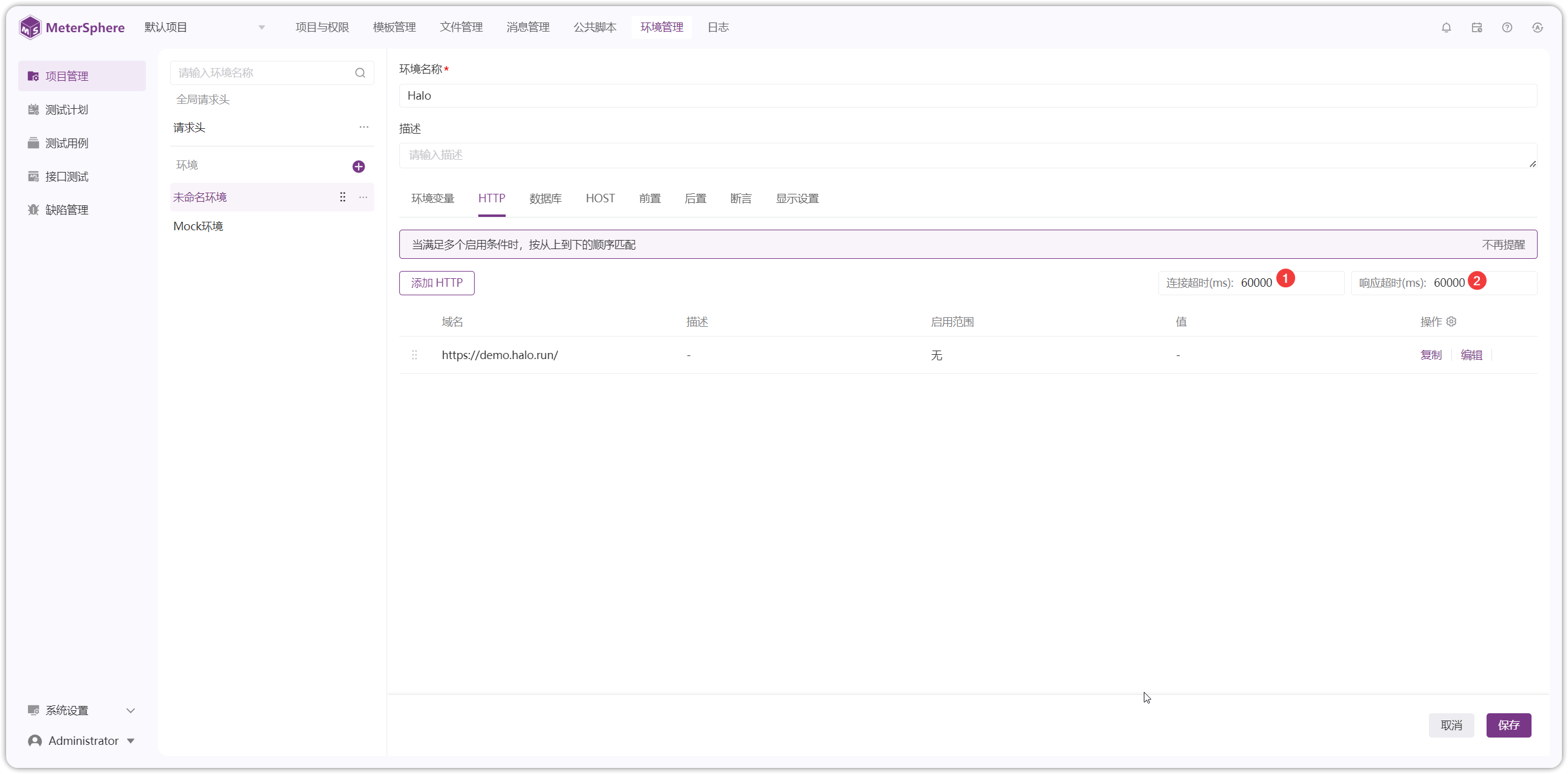The width and height of the screenshot is (1568, 774).
Task: Go to 缺陷管理 in the sidebar
Action: coord(81,210)
